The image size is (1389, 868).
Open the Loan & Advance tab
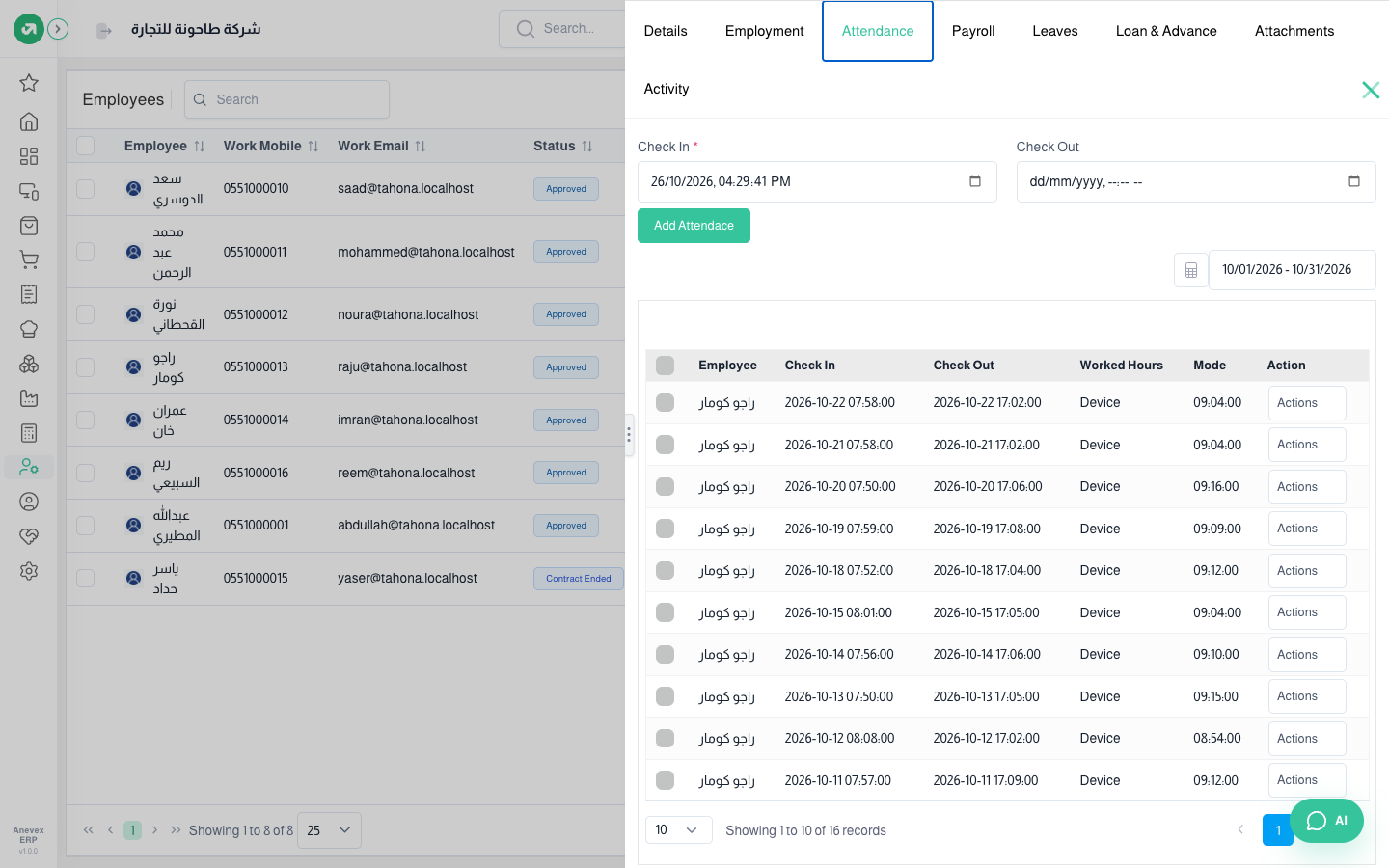click(x=1166, y=31)
